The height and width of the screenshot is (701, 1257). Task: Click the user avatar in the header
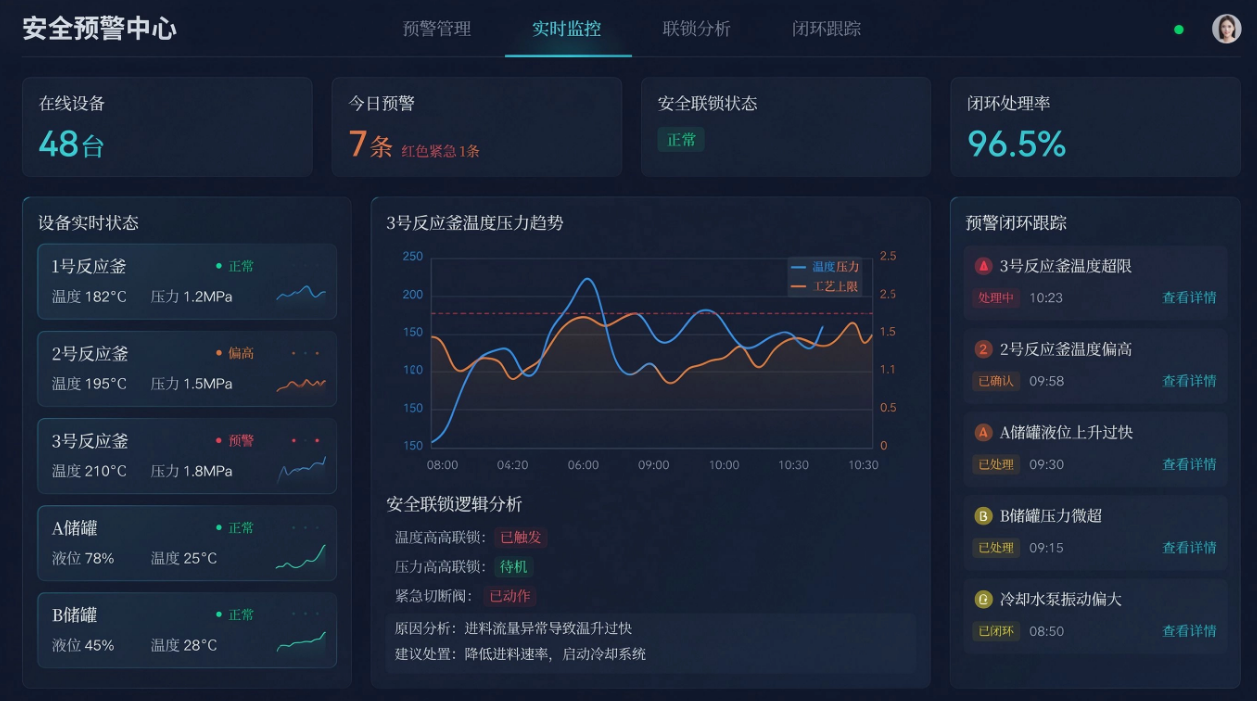1226,29
